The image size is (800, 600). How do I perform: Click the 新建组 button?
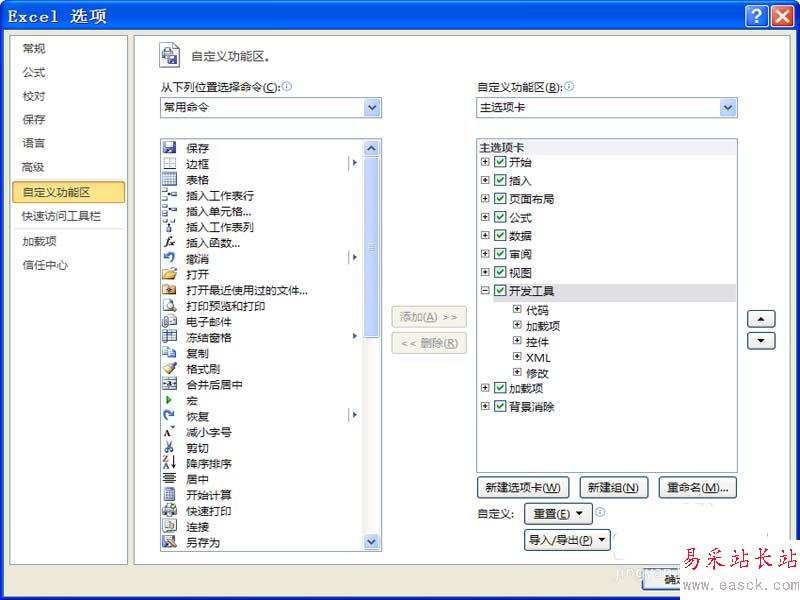pos(614,488)
